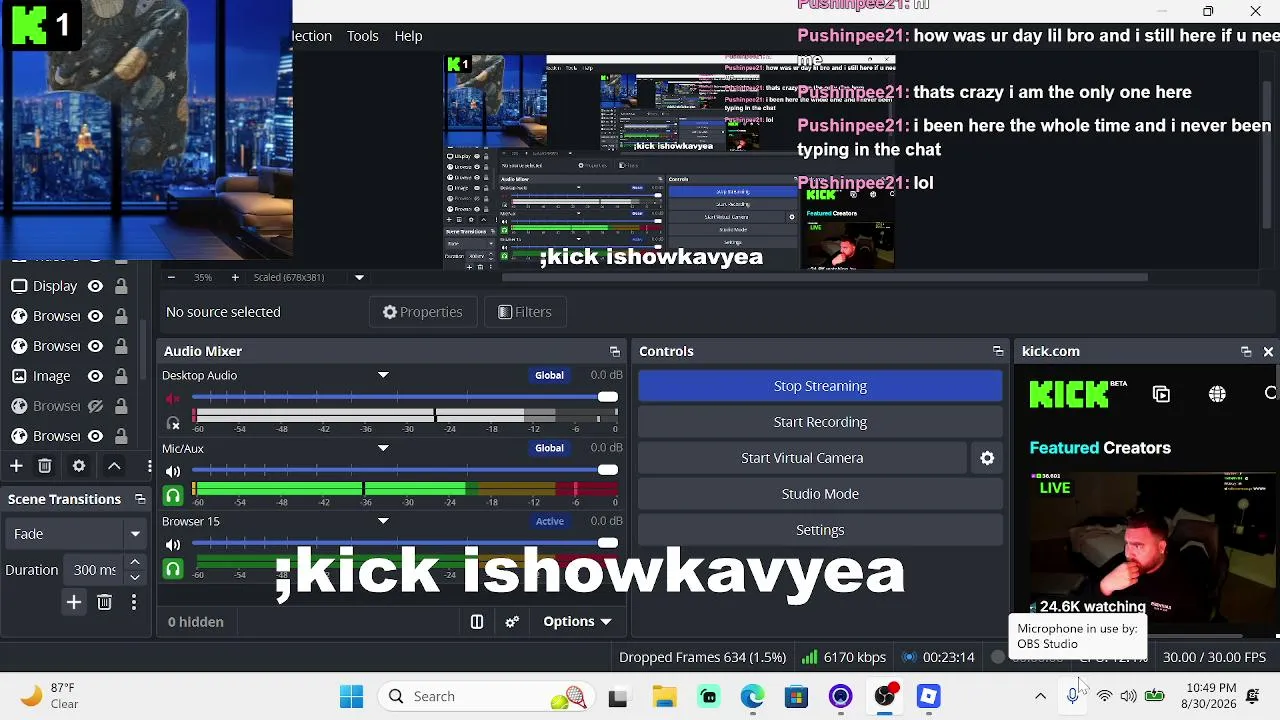The image size is (1280, 720).
Task: Launch Microsoft Edge from the taskbar
Action: (752, 696)
